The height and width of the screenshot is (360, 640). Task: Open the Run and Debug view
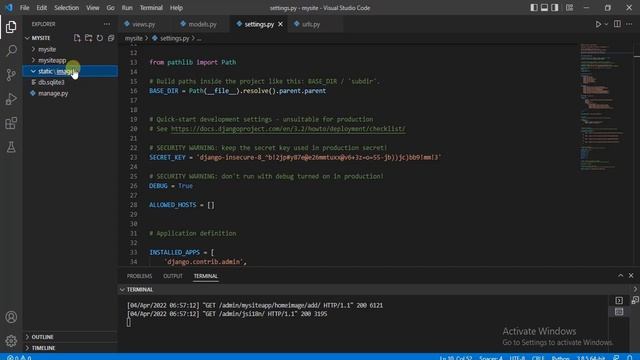coord(11,99)
